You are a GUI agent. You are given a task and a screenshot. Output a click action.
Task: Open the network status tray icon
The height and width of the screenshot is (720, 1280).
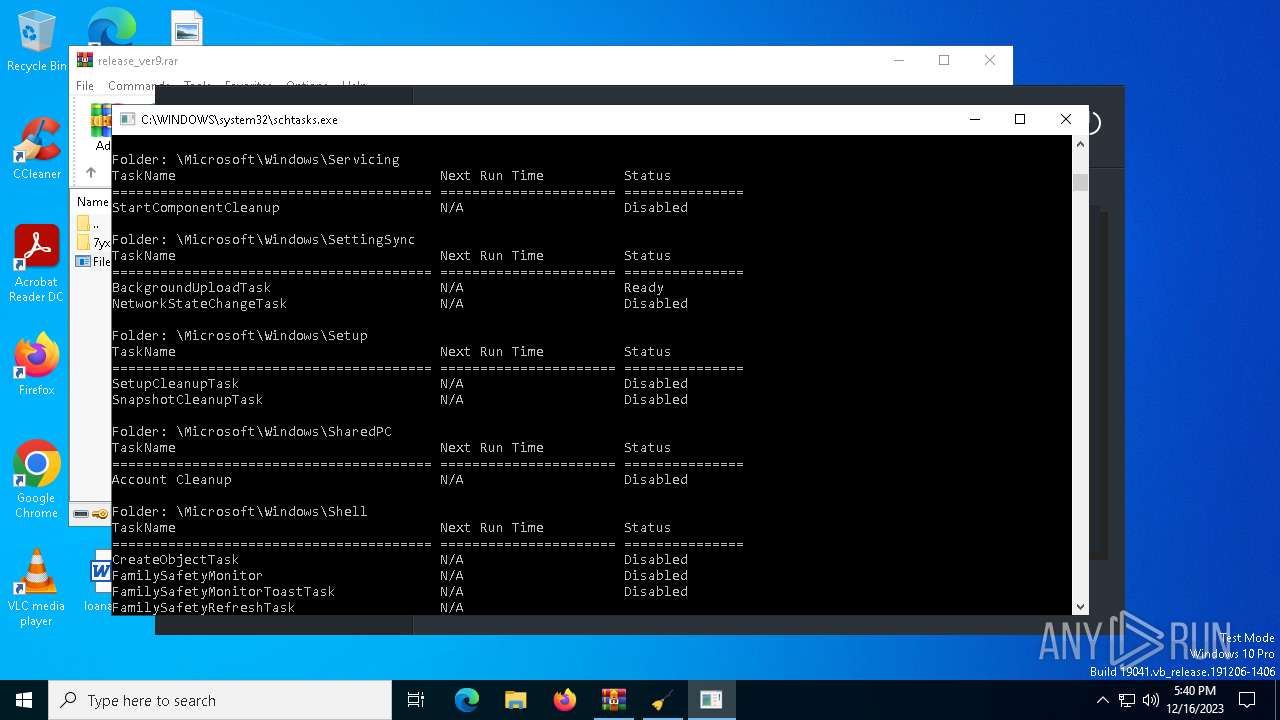[x=1127, y=700]
